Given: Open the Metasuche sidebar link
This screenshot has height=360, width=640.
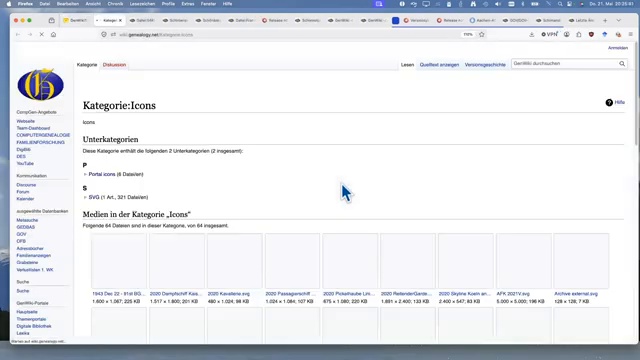Looking at the screenshot, I should [27, 220].
